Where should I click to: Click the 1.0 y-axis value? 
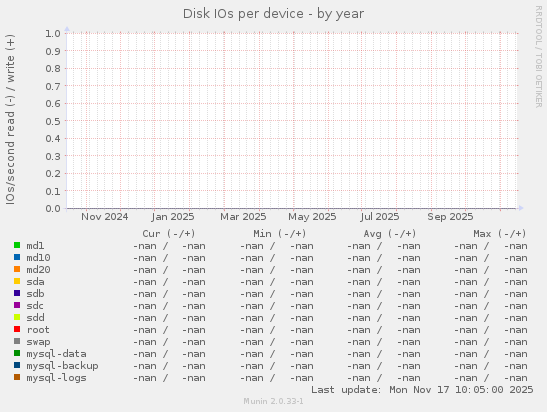[53, 33]
